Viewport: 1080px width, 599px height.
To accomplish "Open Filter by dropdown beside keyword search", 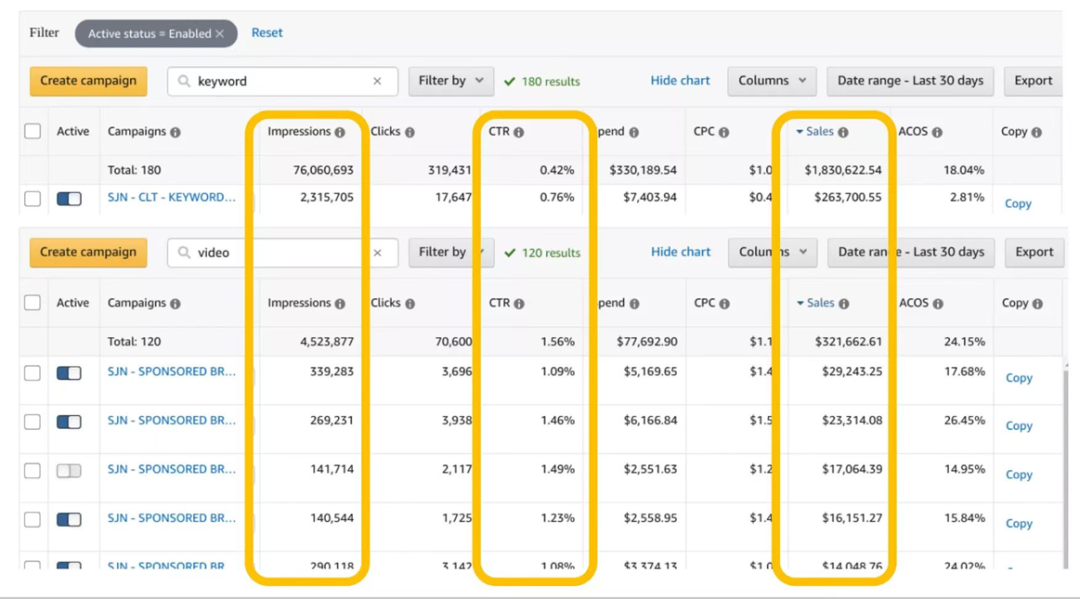I will coord(450,81).
